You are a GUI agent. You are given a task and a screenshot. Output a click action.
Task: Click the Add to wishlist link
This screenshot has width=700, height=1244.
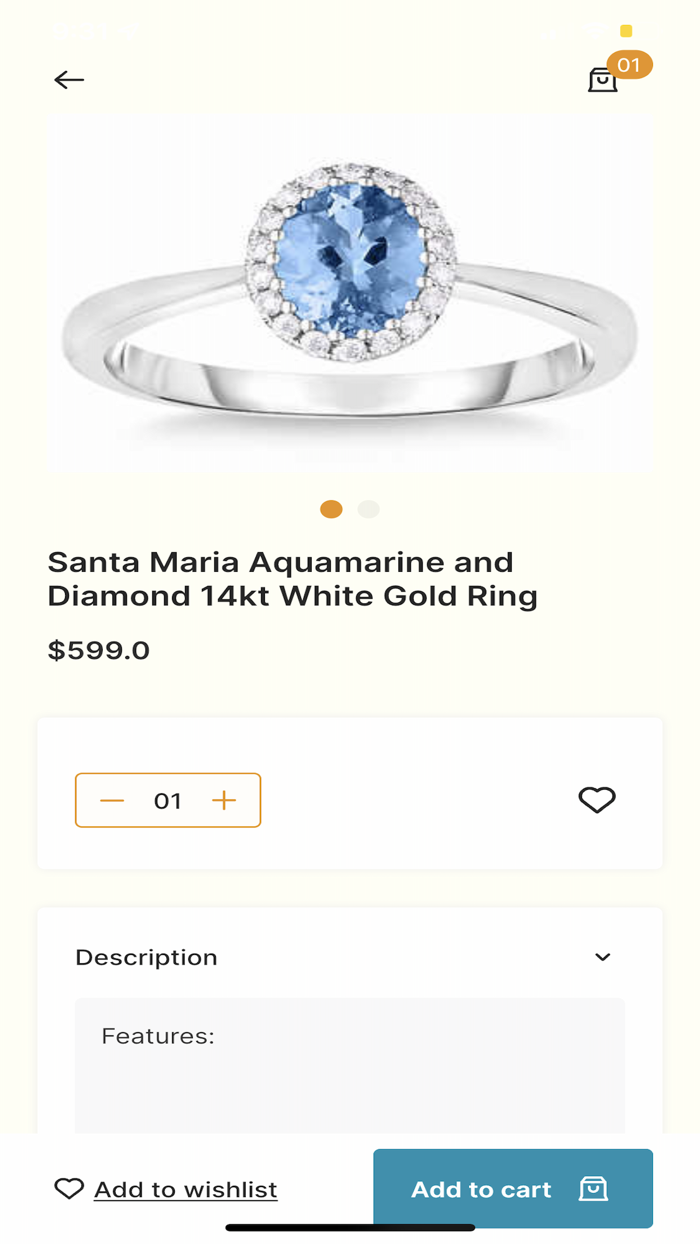(184, 1189)
